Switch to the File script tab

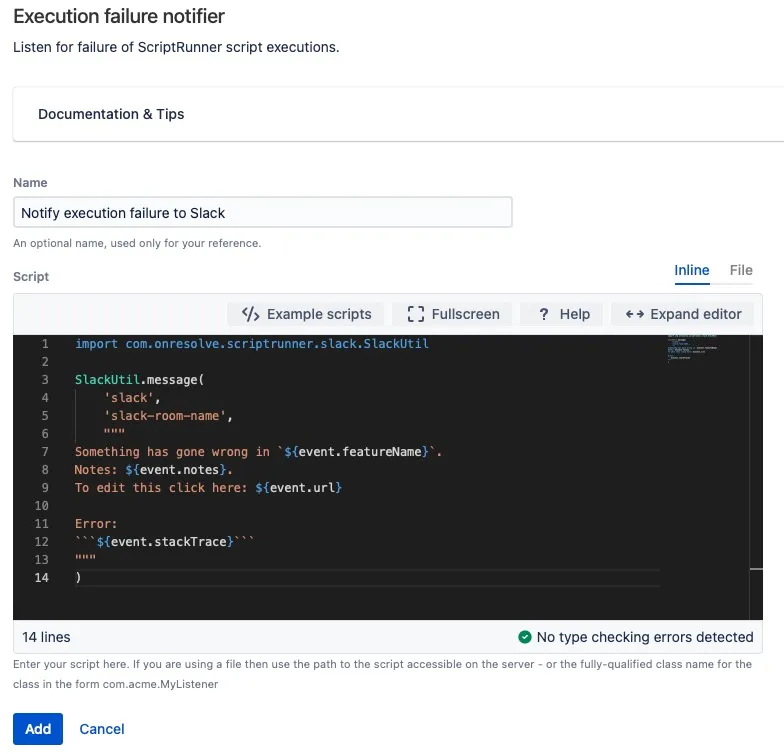(x=740, y=270)
